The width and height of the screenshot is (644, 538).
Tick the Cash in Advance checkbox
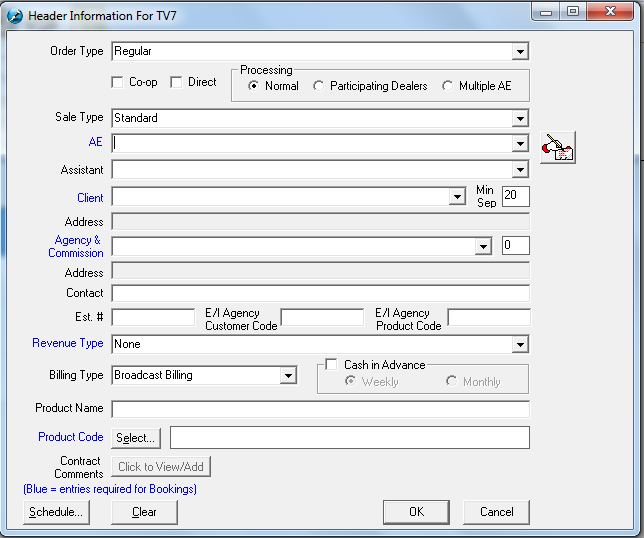pos(332,365)
